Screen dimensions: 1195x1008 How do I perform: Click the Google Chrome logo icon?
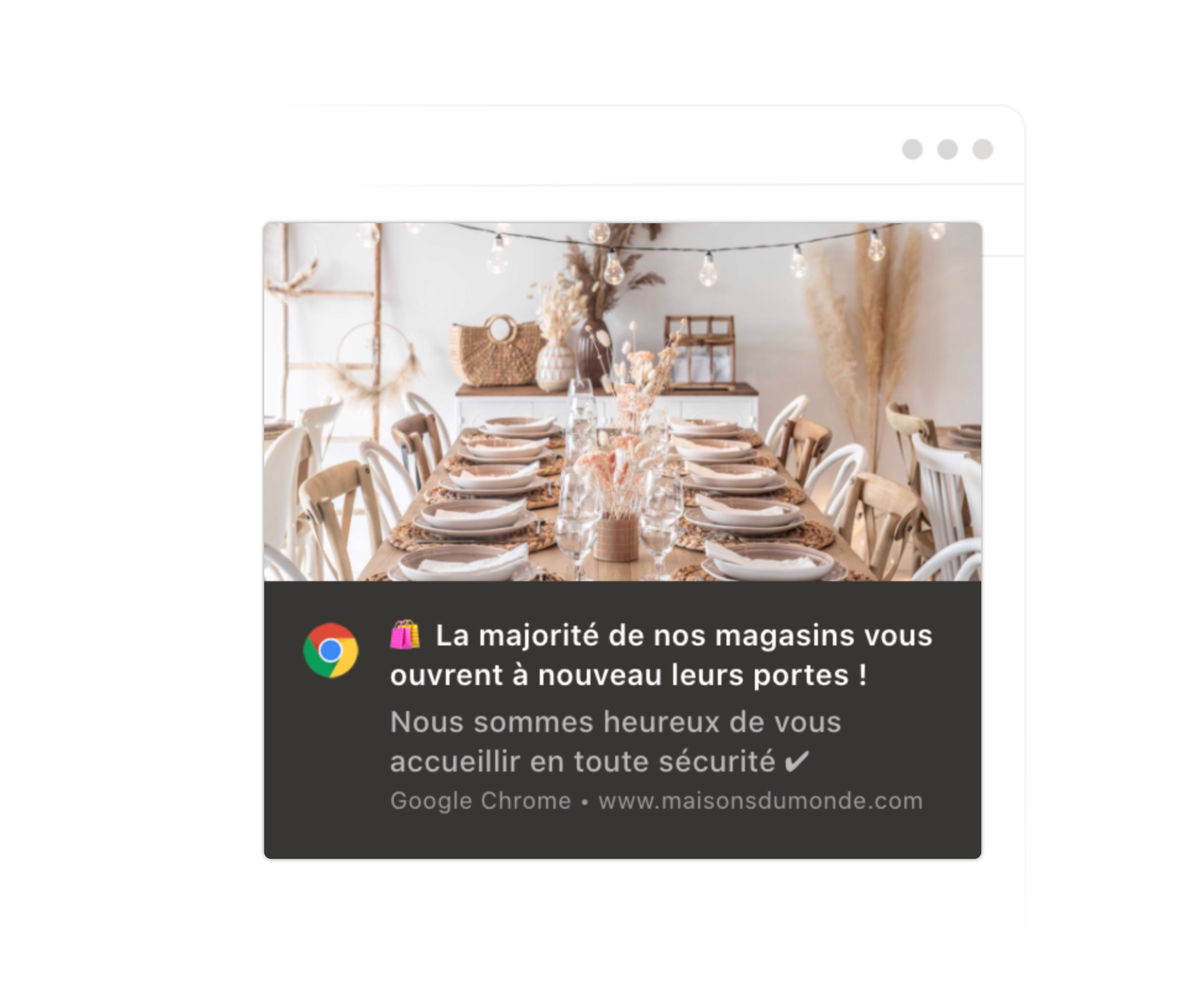(x=330, y=650)
